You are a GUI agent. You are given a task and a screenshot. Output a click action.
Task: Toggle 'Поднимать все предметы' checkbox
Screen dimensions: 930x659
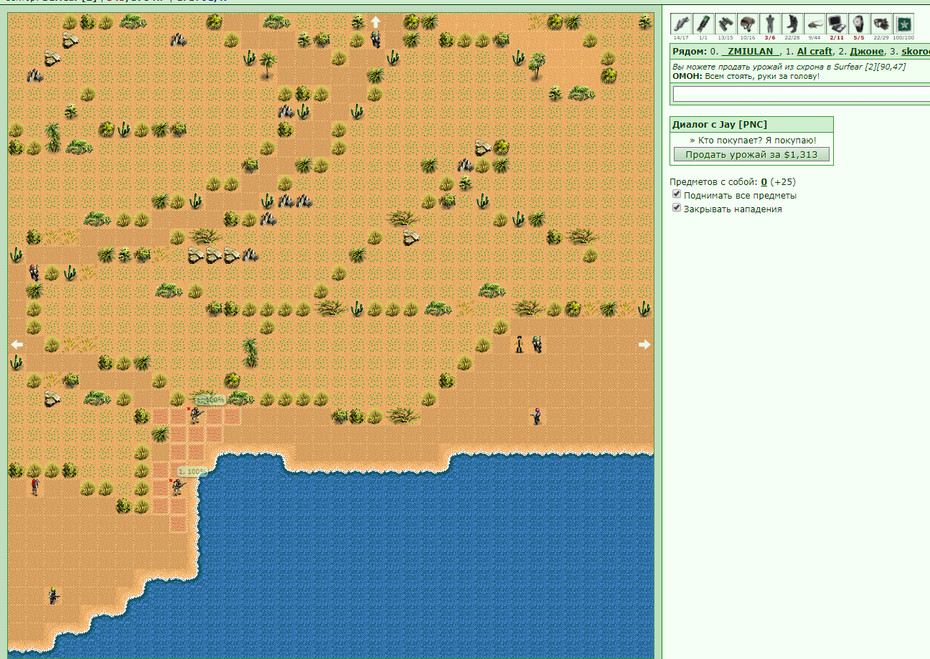pyautogui.click(x=676, y=194)
